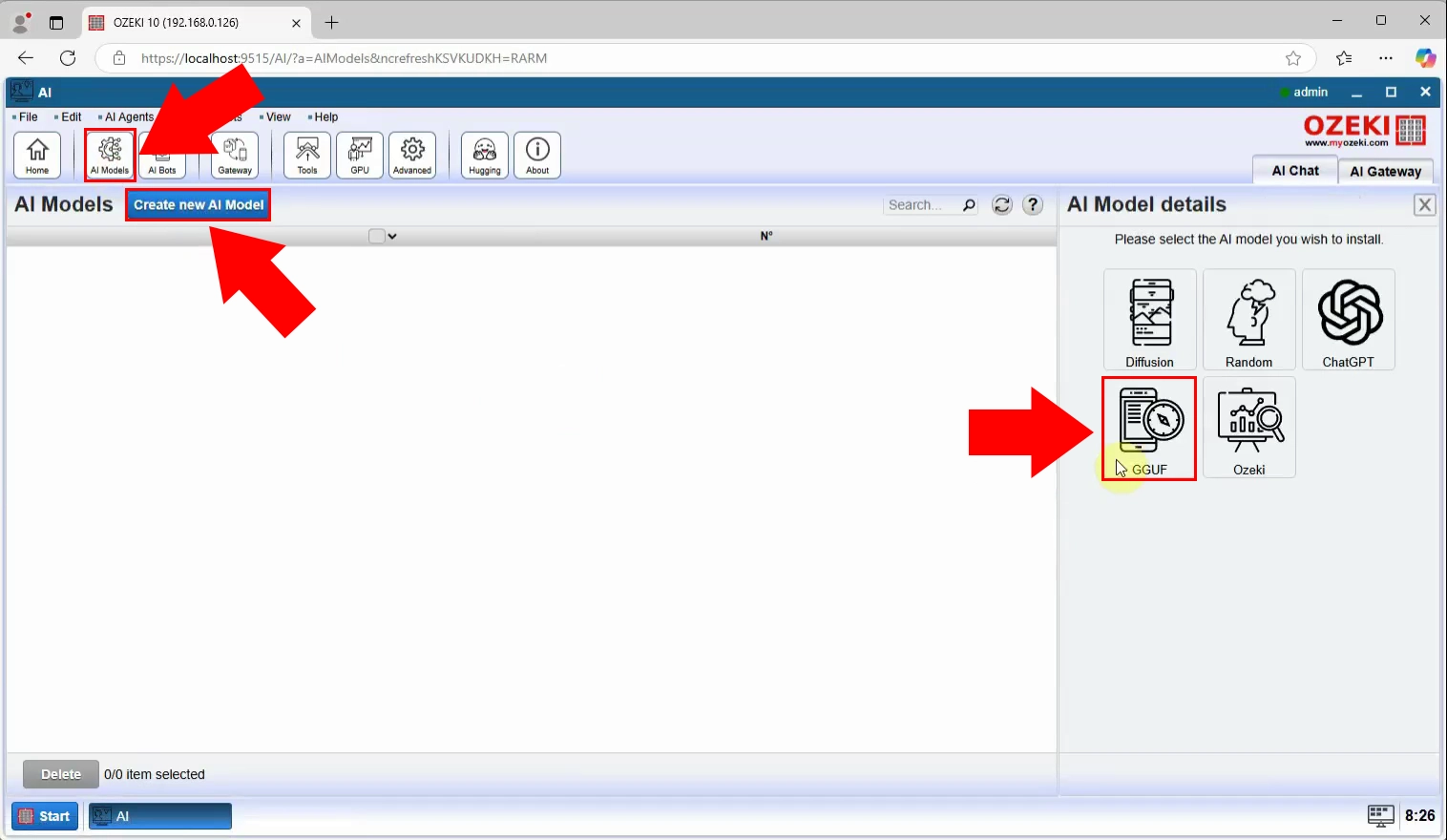Open the Start menu button

click(x=45, y=816)
